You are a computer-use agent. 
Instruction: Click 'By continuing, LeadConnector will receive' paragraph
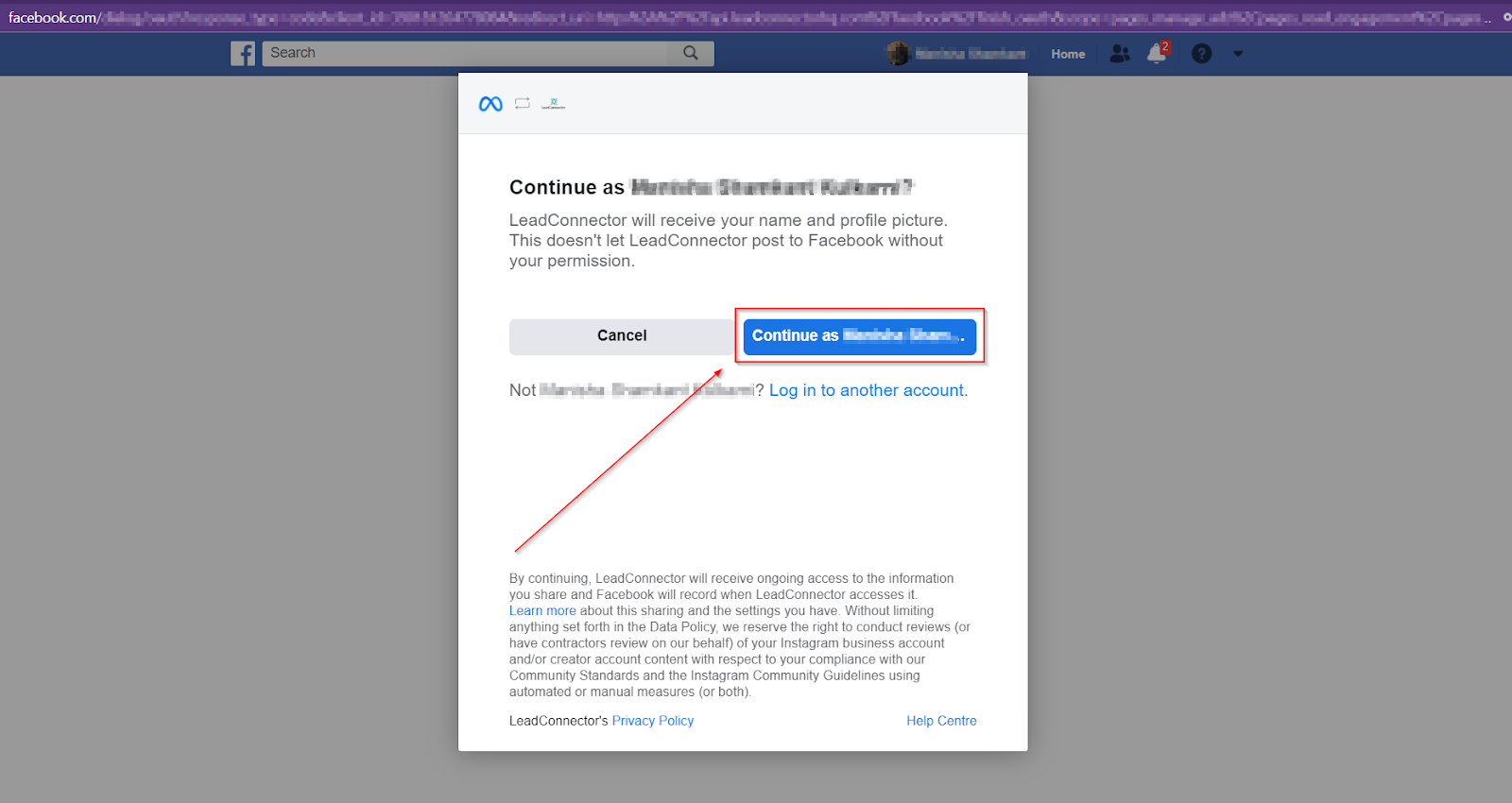pyautogui.click(x=740, y=635)
